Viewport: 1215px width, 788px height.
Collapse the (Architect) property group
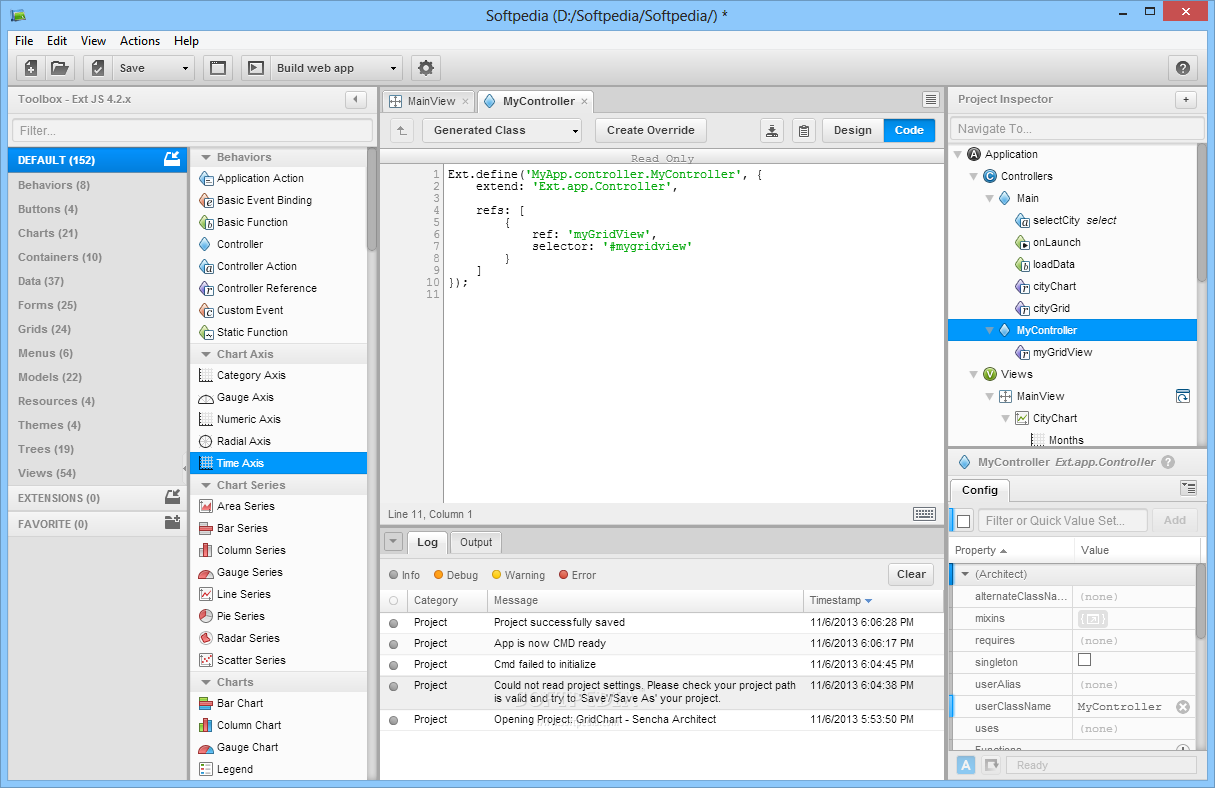[x=965, y=574]
